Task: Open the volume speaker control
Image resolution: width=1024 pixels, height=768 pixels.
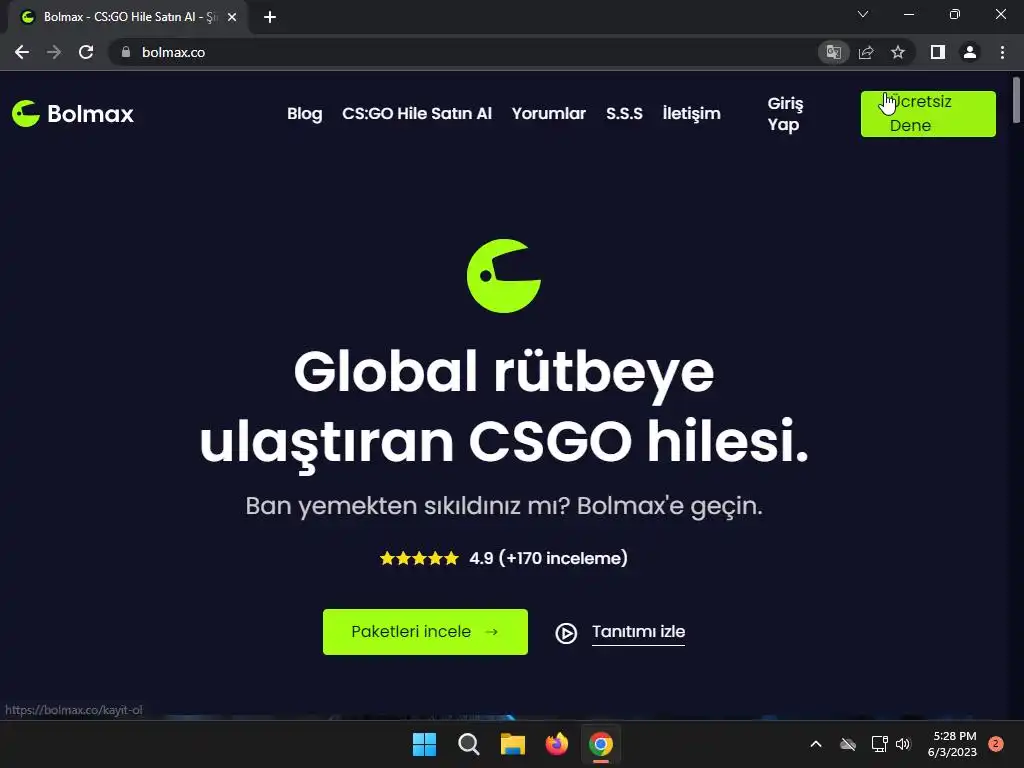Action: pos(903,744)
